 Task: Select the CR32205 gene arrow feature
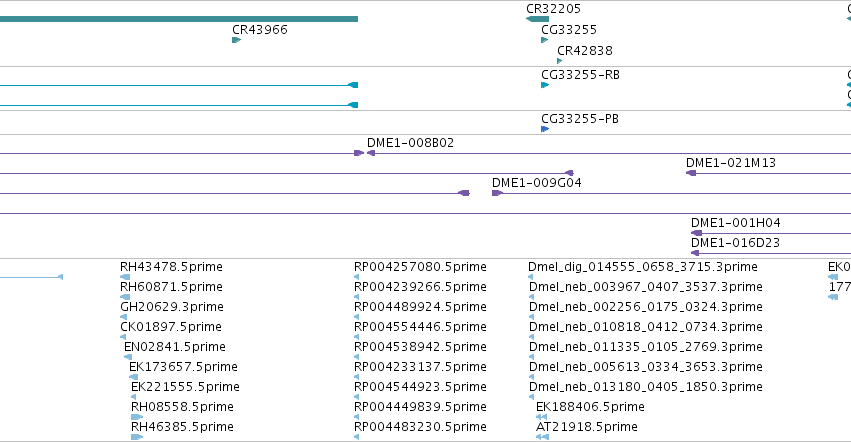537,19
